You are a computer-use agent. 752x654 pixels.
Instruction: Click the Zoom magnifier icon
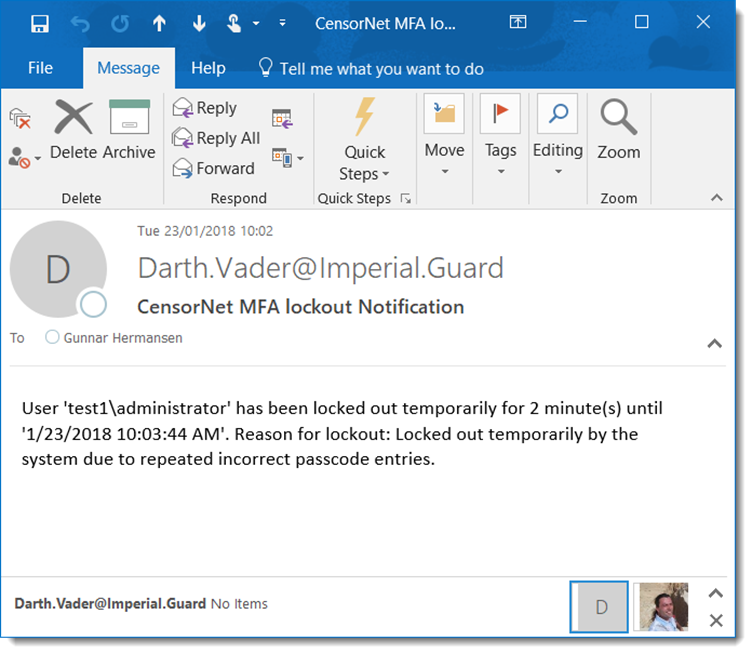click(618, 118)
